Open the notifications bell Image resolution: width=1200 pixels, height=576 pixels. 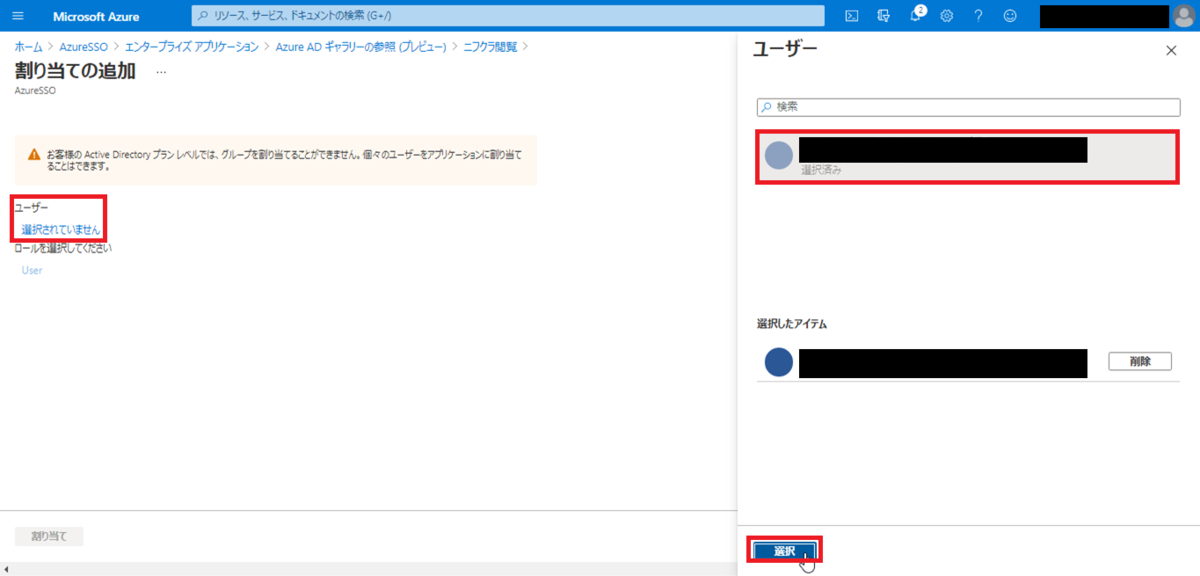tap(915, 16)
